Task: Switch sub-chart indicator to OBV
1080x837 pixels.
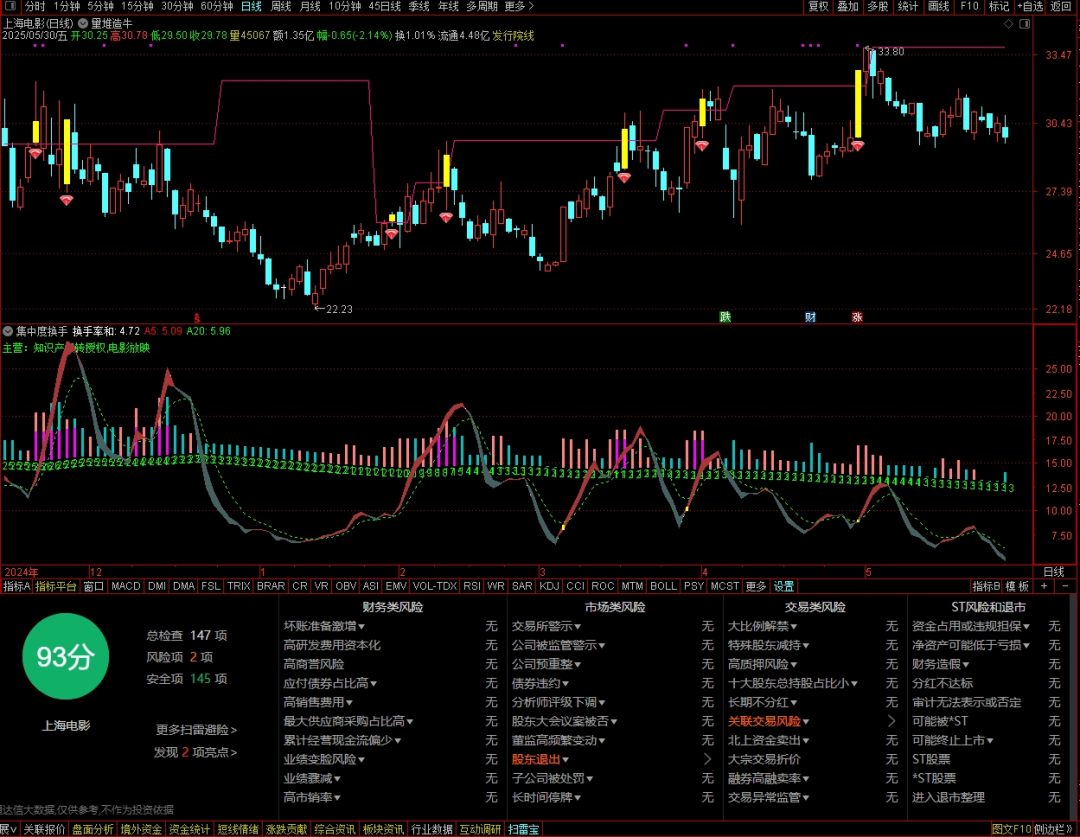Action: click(x=345, y=586)
